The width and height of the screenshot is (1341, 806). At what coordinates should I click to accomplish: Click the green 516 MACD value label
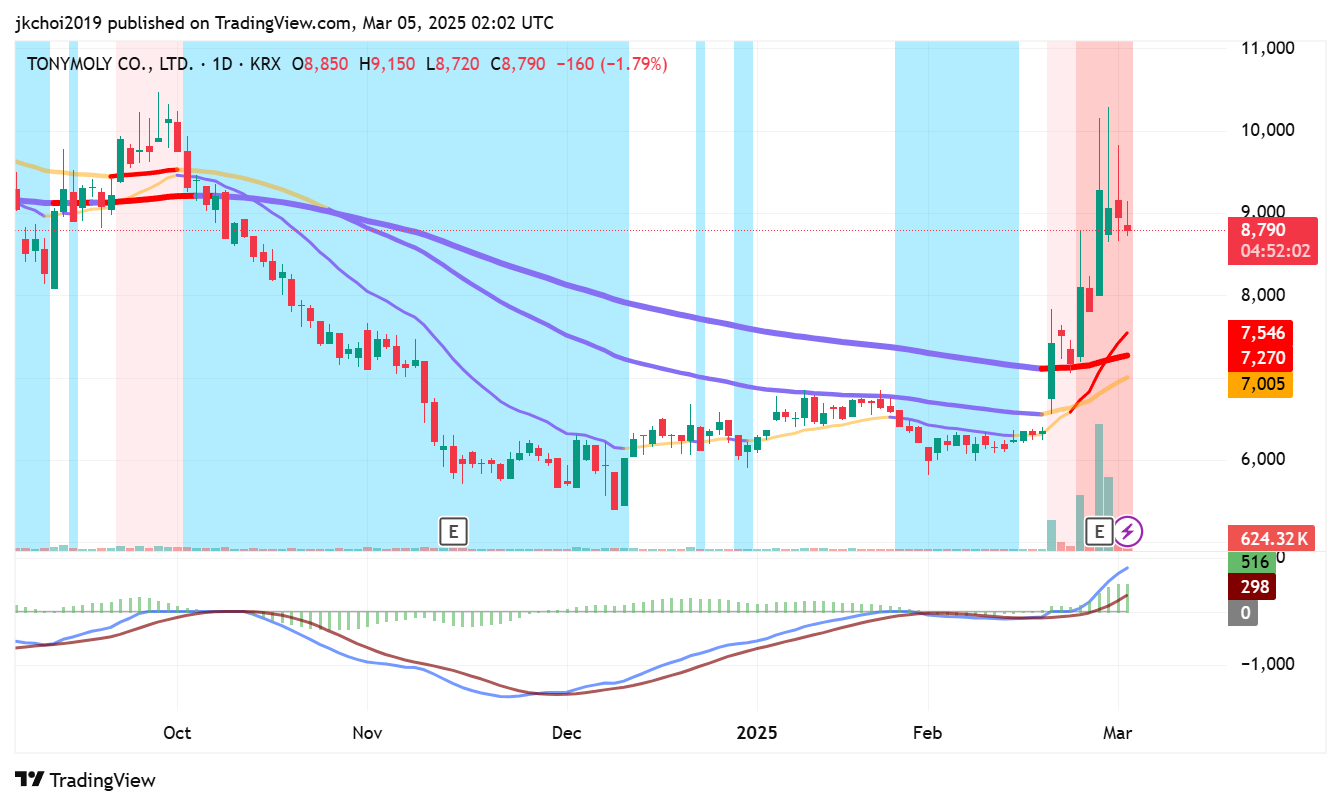click(x=1254, y=562)
